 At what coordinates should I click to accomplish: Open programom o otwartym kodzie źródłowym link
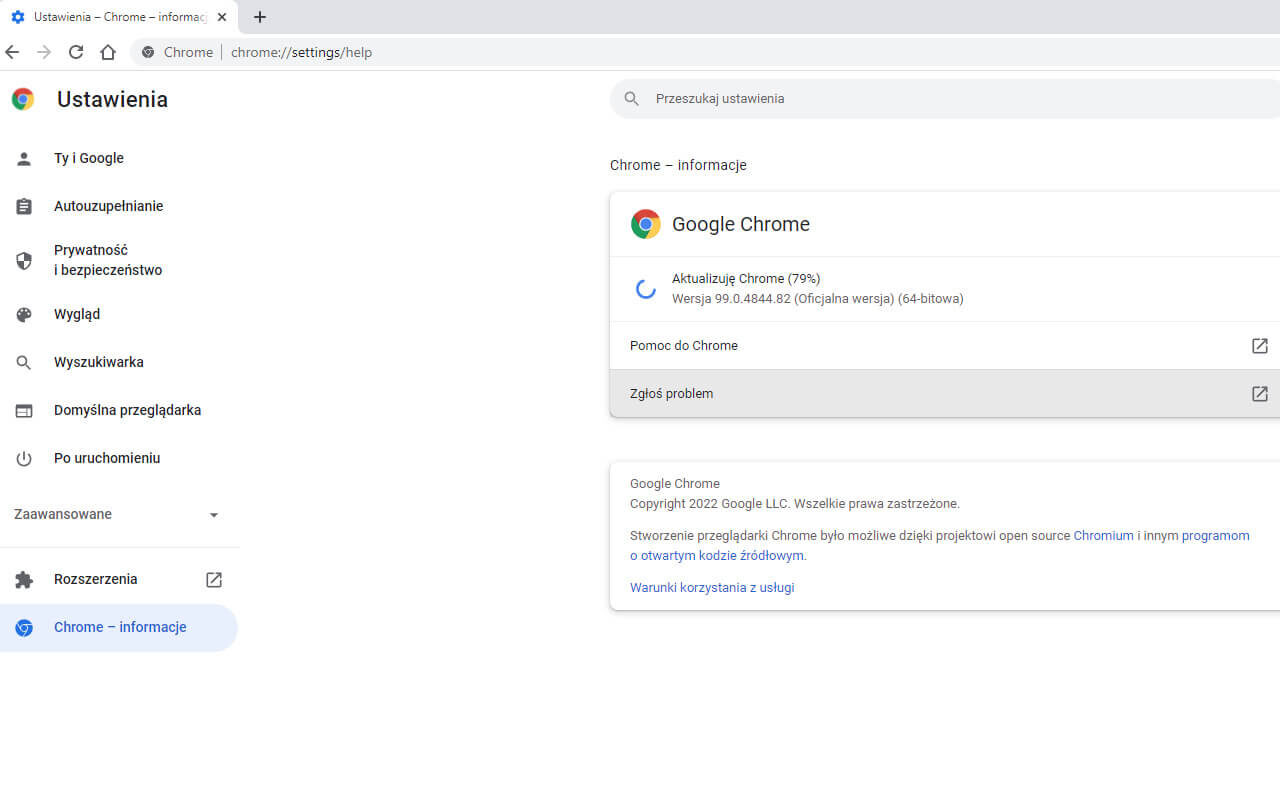click(x=1215, y=536)
